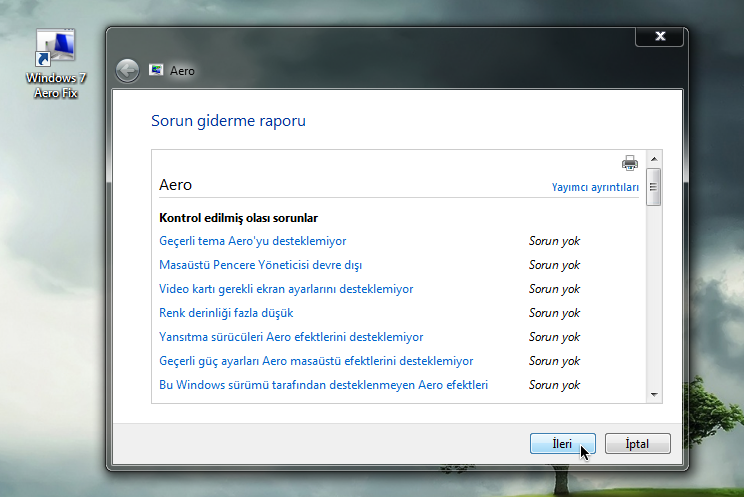Click the report scrollbar thumb
Viewport: 744px width, 497px height.
point(654,187)
